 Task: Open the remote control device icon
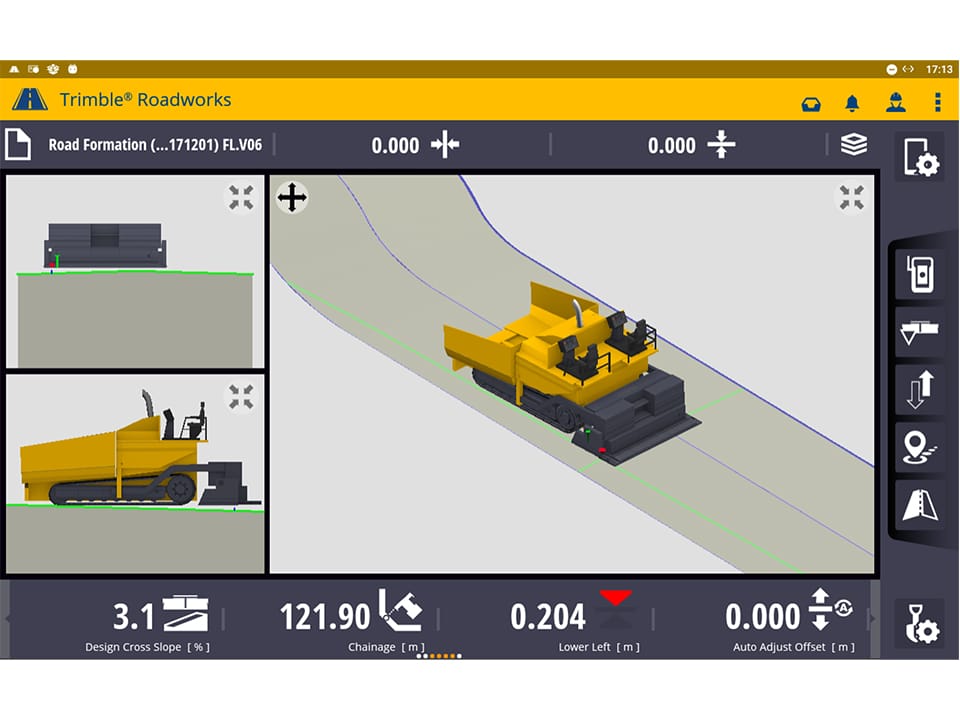pos(921,273)
